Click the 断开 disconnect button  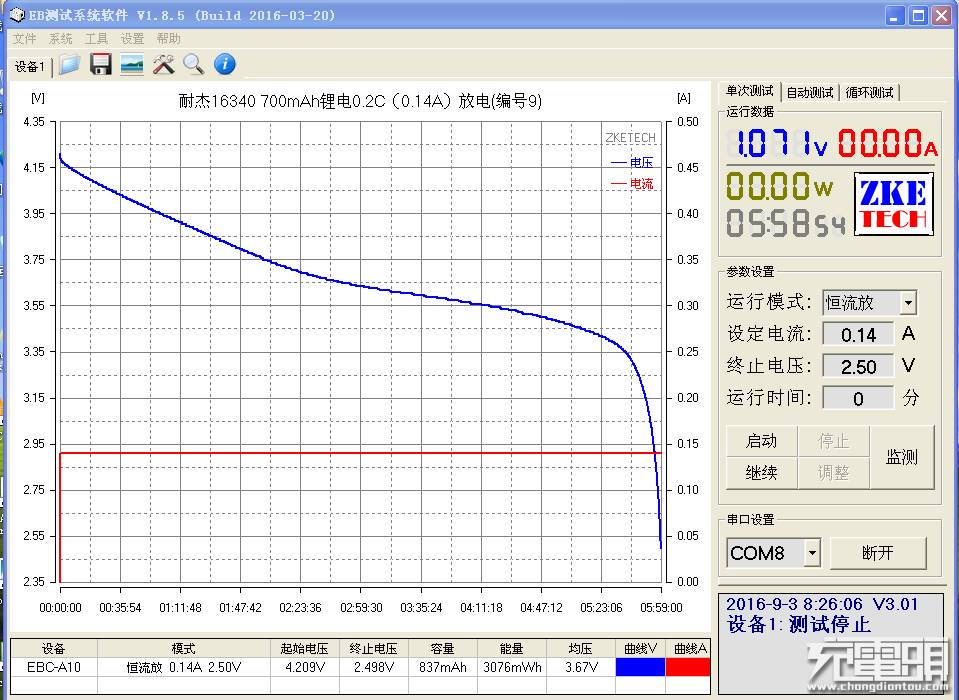tap(878, 553)
